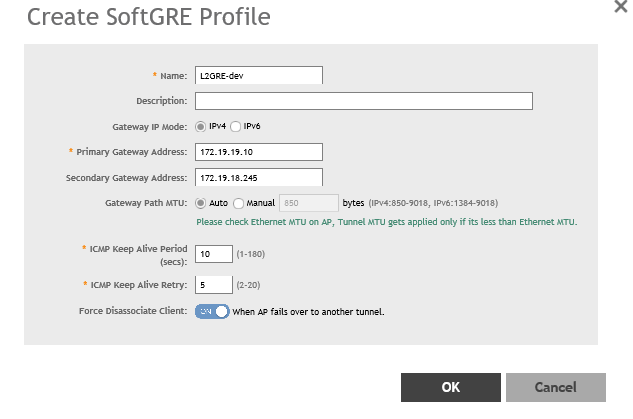Toggle Force Disassociate Client switch off
The width and height of the screenshot is (633, 419).
point(212,311)
